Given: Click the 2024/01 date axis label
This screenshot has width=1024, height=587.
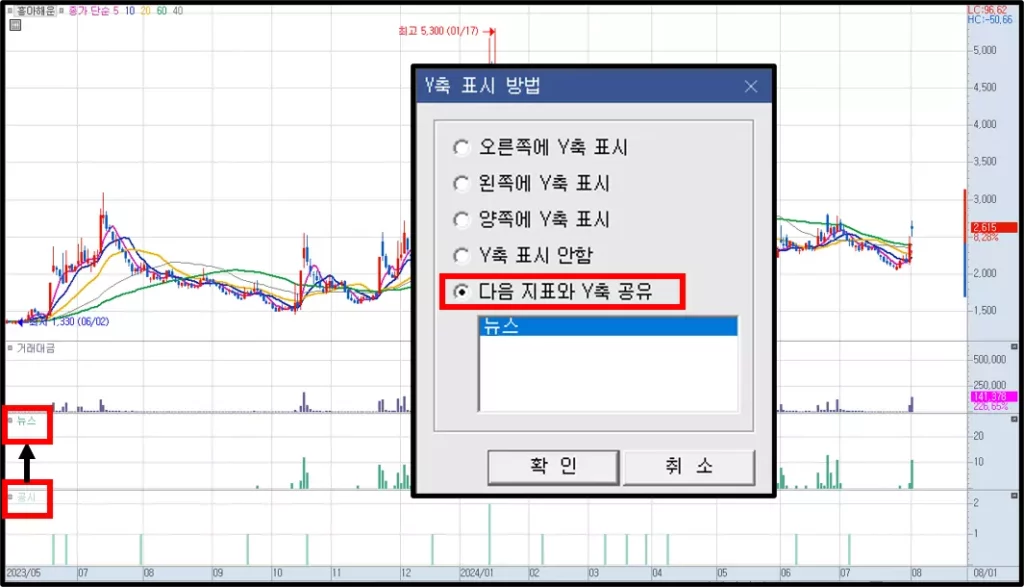Looking at the screenshot, I should (x=477, y=573).
